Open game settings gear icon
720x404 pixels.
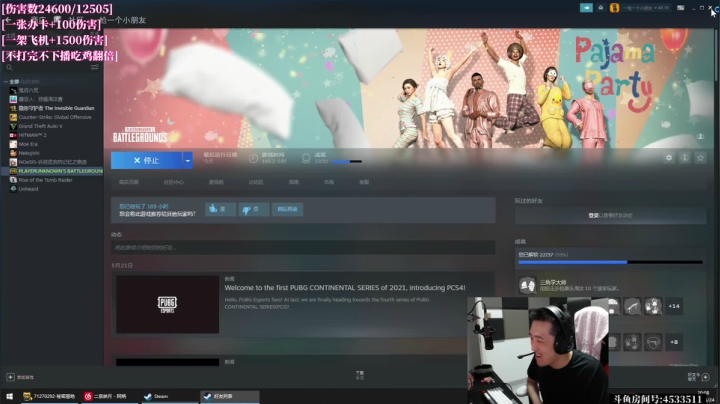pos(669,158)
